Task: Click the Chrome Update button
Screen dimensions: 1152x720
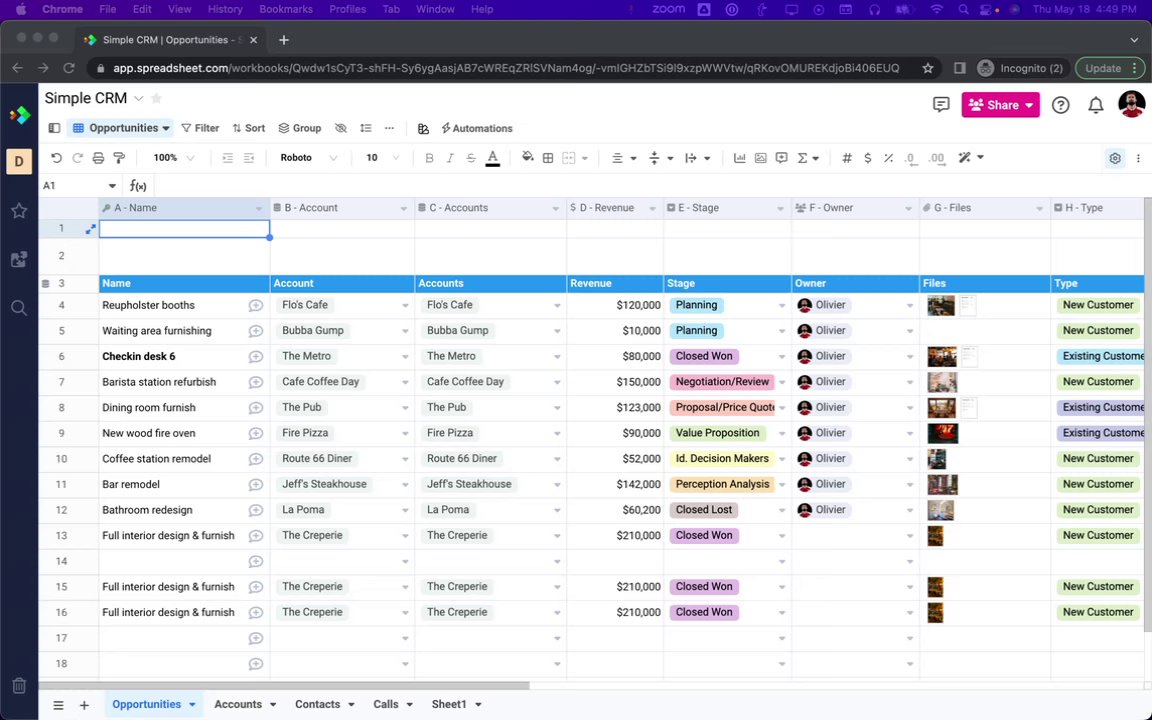Action: coord(1110,68)
